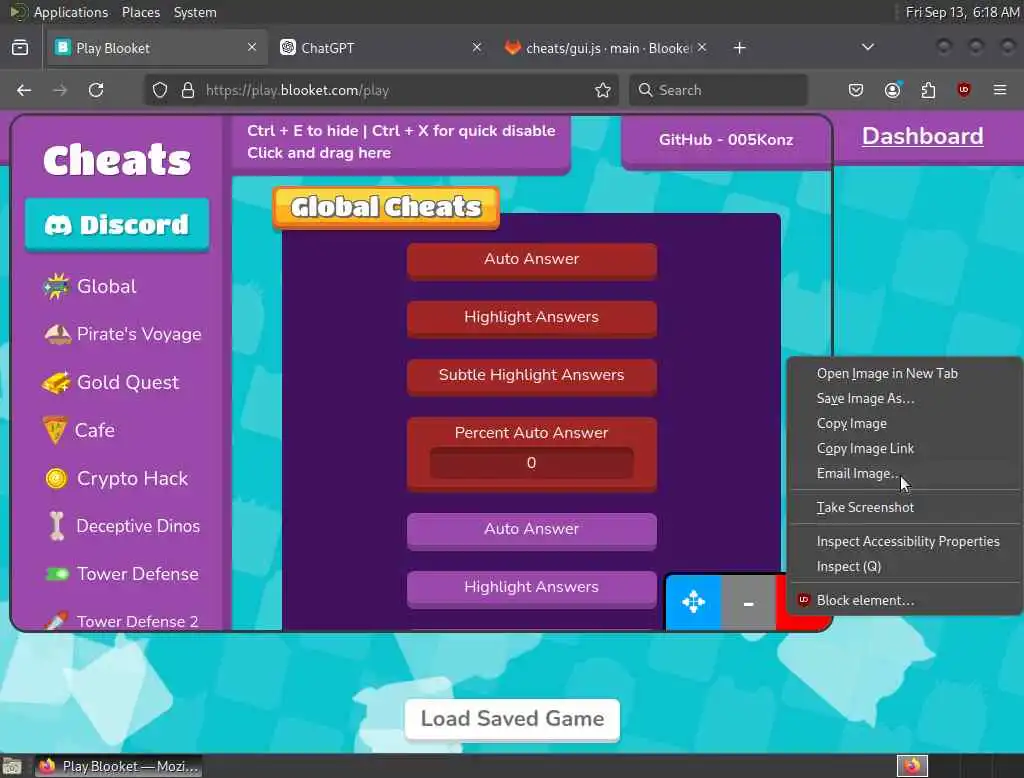Click the padlock site info icon

(x=188, y=90)
